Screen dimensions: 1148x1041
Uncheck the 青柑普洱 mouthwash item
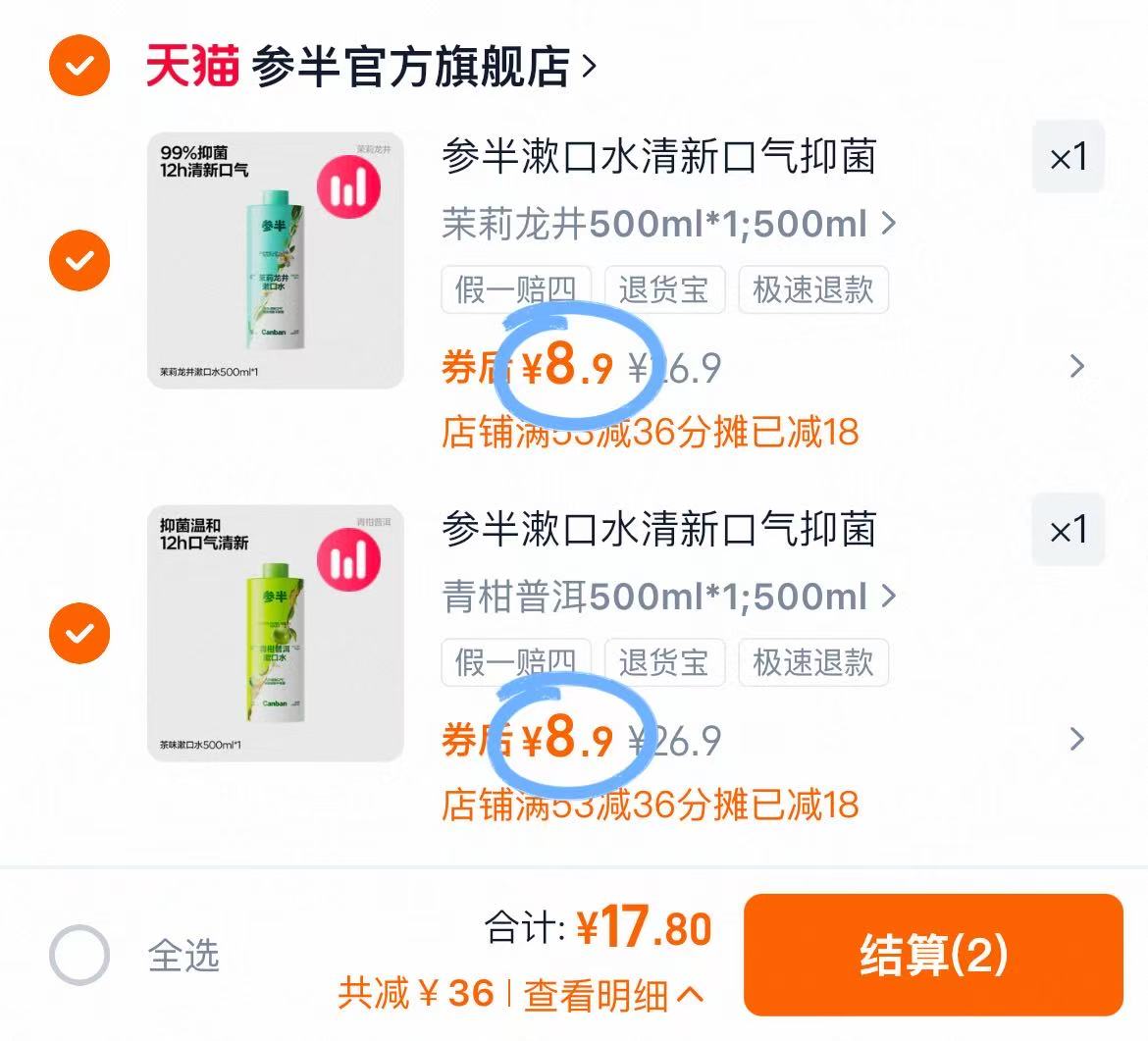79,633
